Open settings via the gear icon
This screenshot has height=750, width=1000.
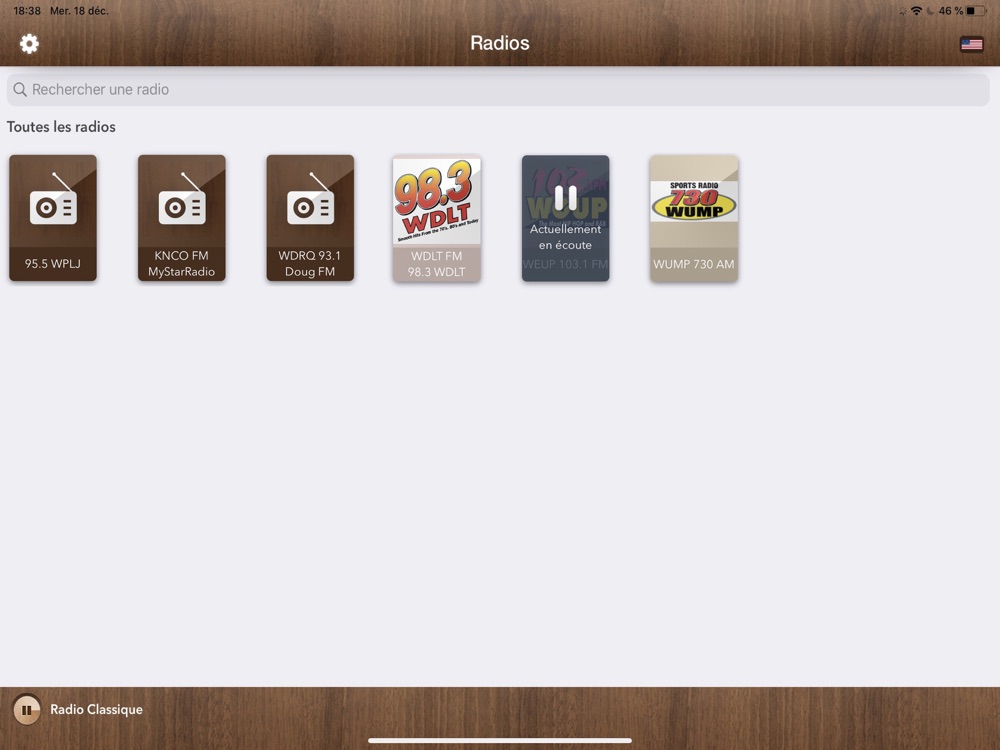click(29, 43)
